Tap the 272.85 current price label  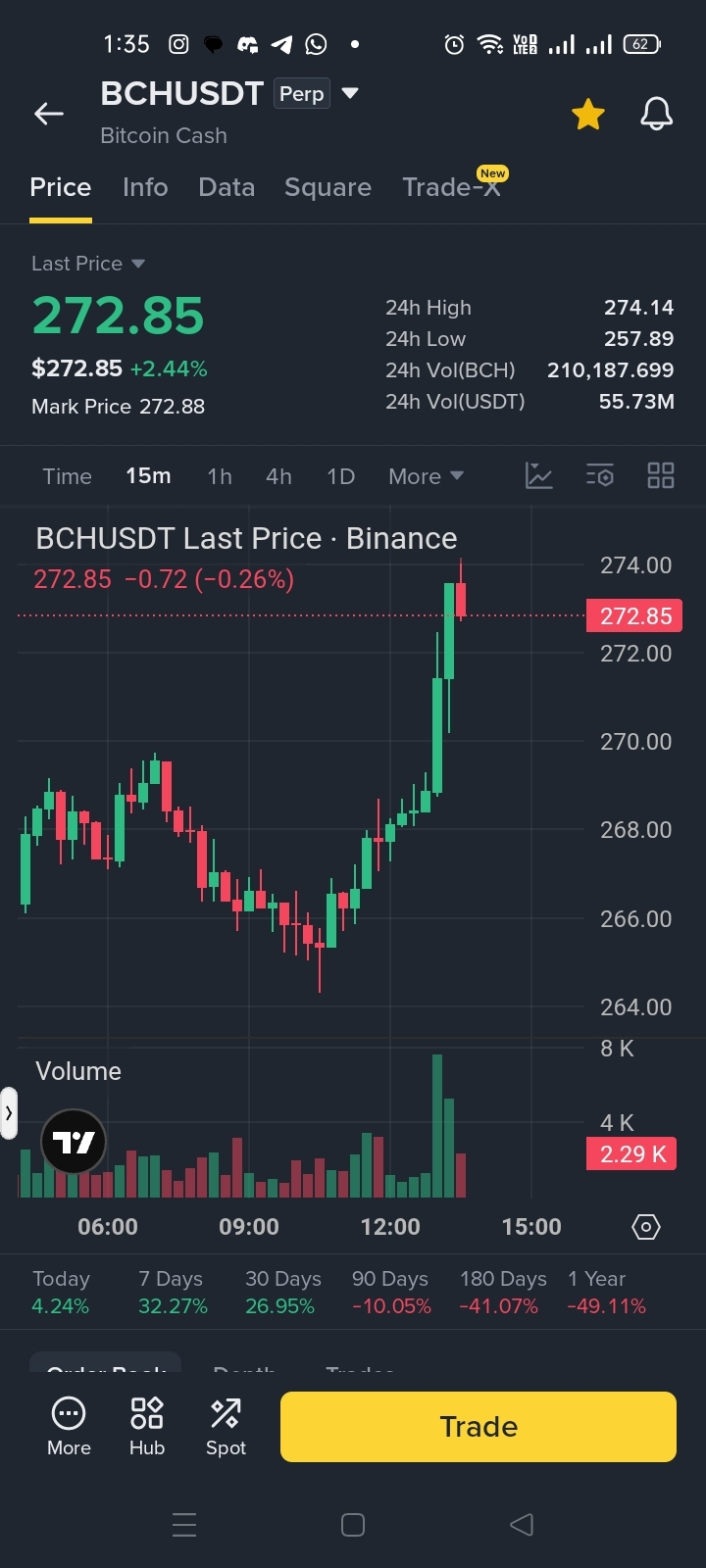point(634,616)
